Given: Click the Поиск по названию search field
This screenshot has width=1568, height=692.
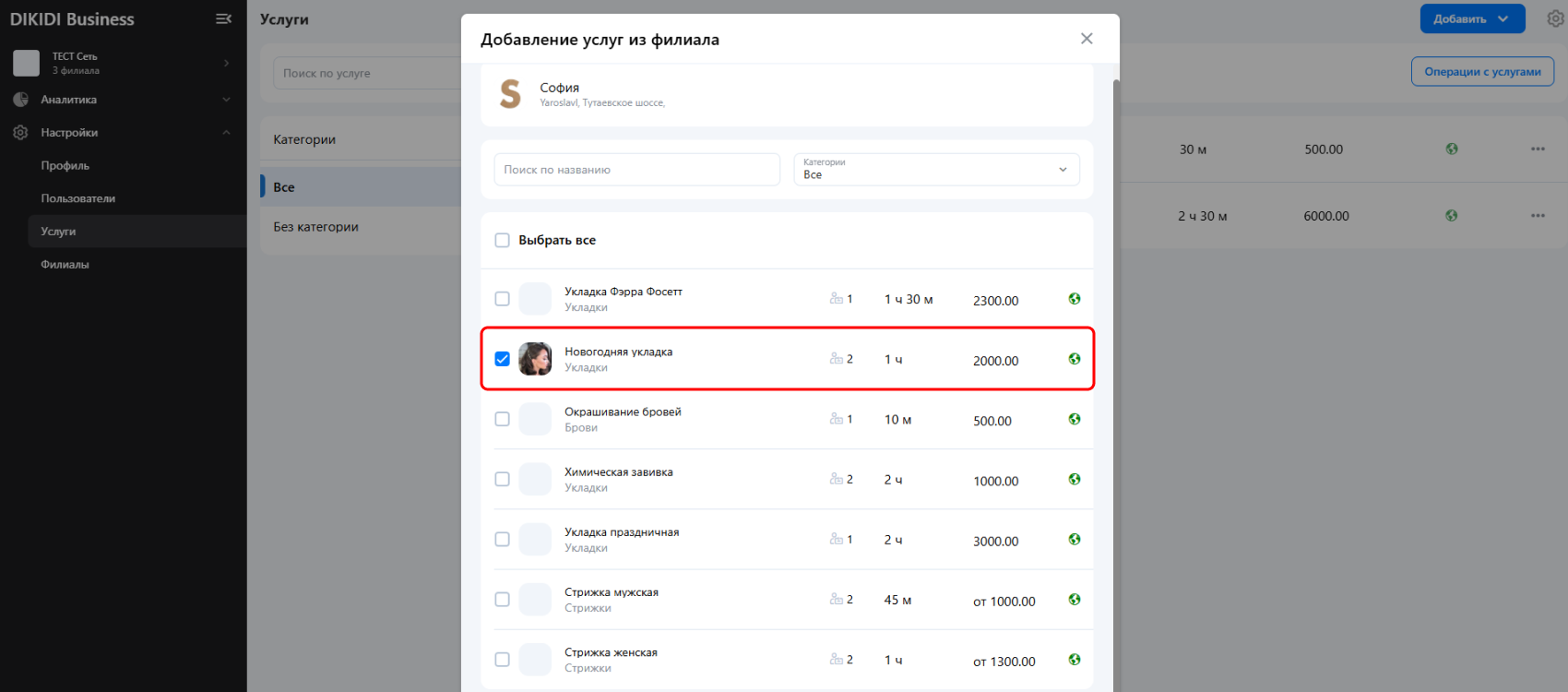Looking at the screenshot, I should coord(636,170).
